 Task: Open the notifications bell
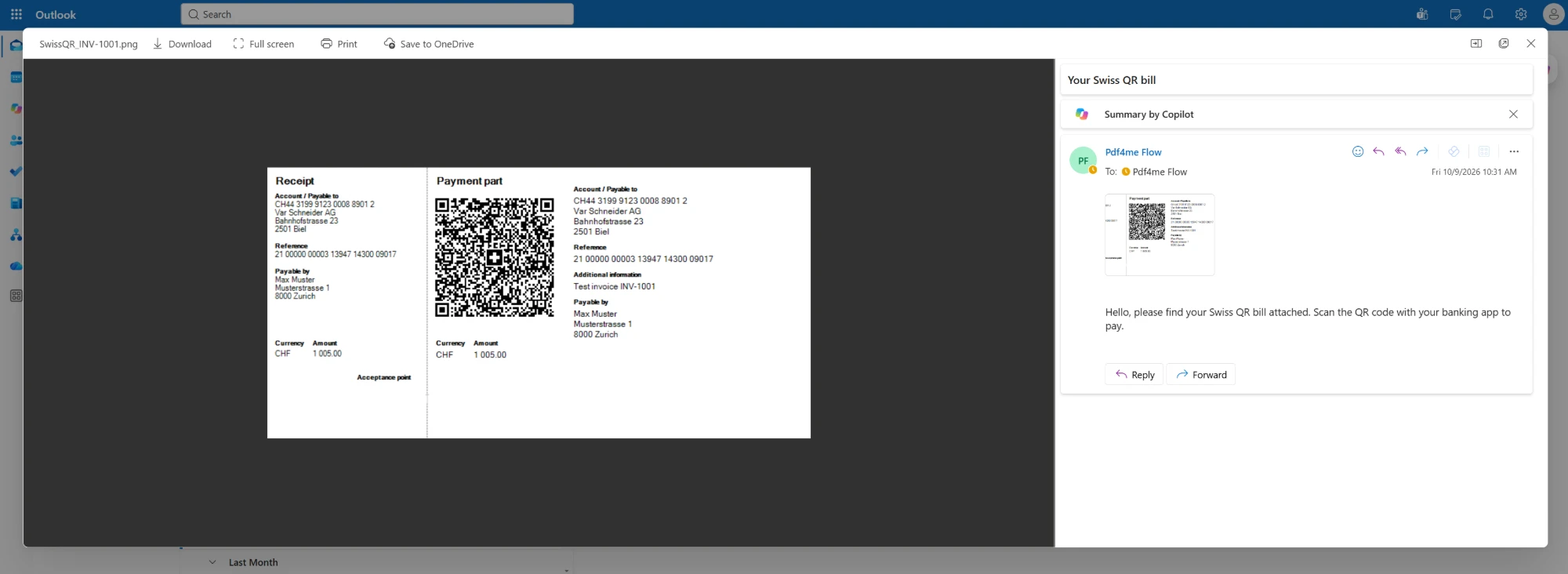[x=1488, y=14]
